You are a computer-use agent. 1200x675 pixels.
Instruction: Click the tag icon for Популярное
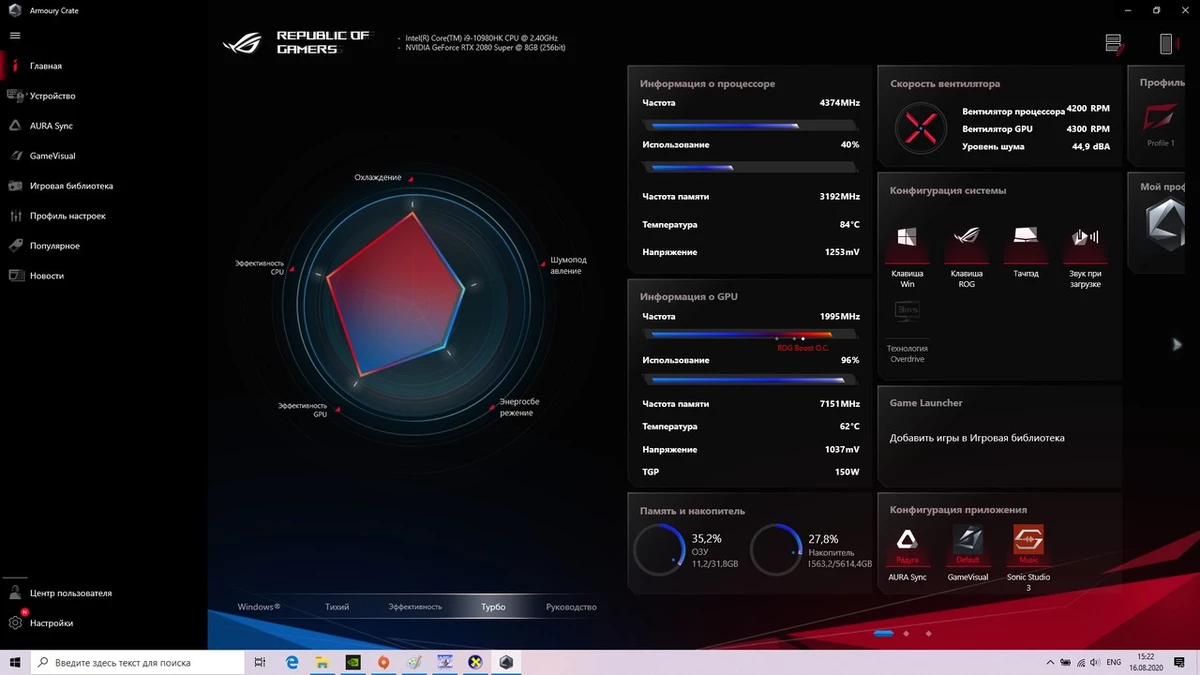click(x=15, y=246)
